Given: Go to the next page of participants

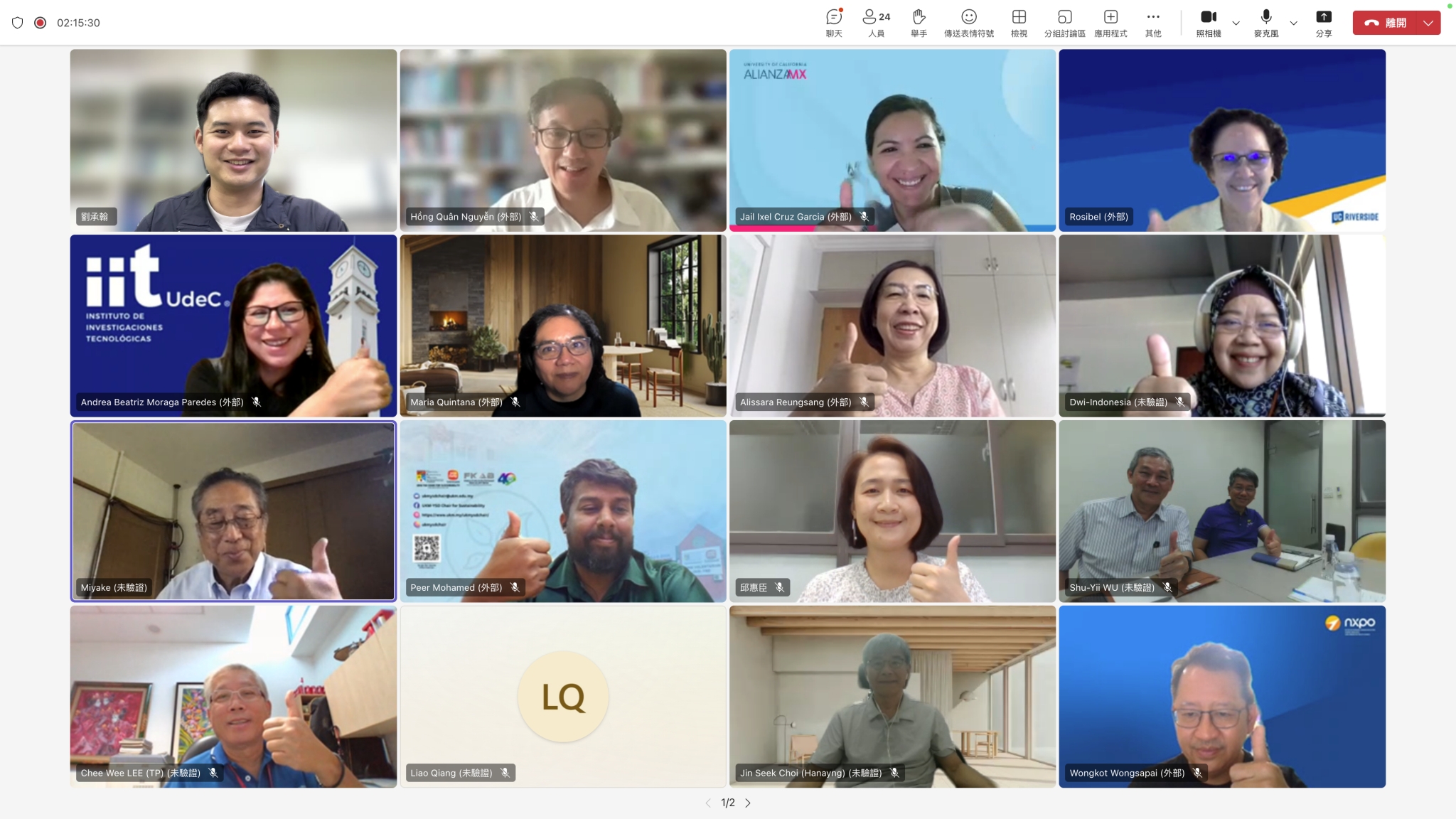Looking at the screenshot, I should pyautogui.click(x=748, y=803).
